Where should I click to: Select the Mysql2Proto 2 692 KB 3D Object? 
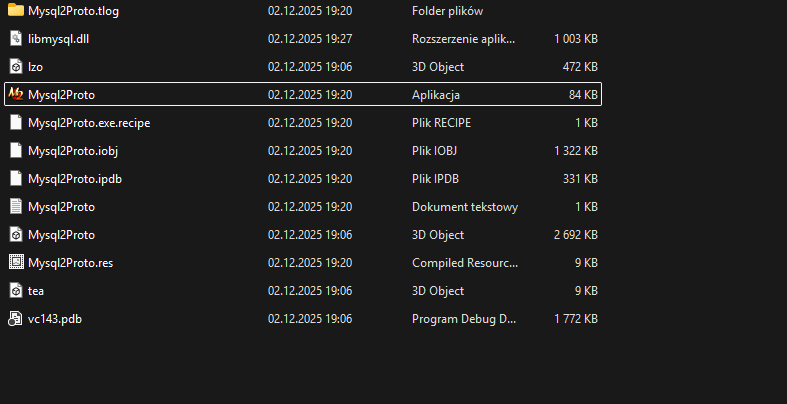click(x=61, y=234)
